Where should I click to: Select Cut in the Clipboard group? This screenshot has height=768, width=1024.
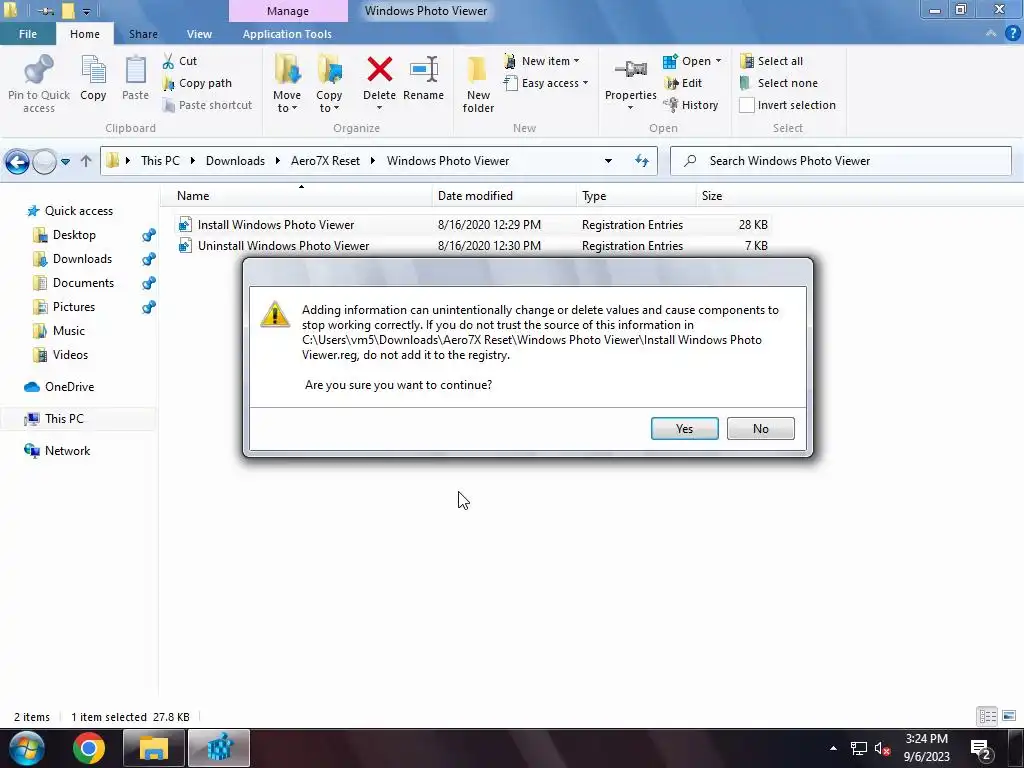(180, 61)
